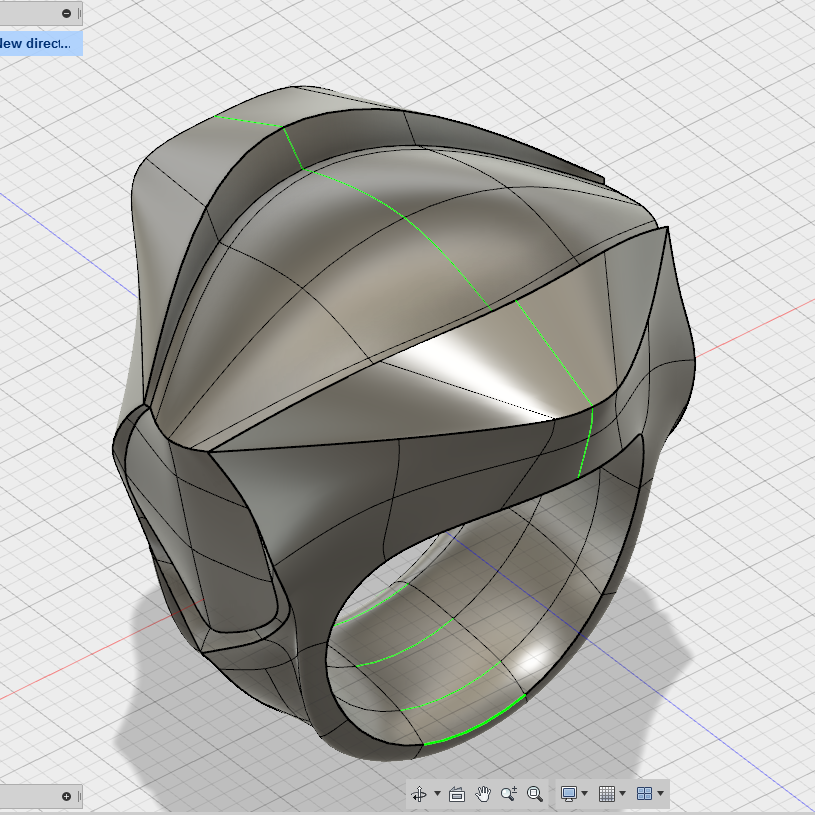Screen dimensions: 815x815
Task: Activate the Pan hand tool
Action: (483, 794)
